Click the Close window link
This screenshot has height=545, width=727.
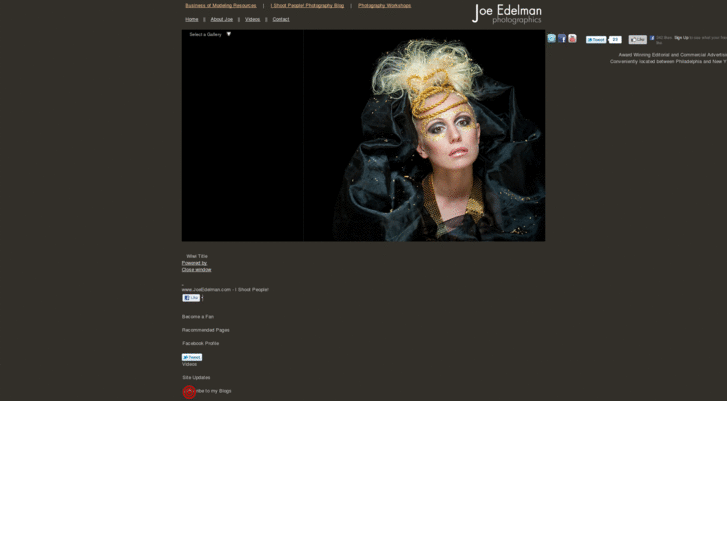click(x=197, y=269)
